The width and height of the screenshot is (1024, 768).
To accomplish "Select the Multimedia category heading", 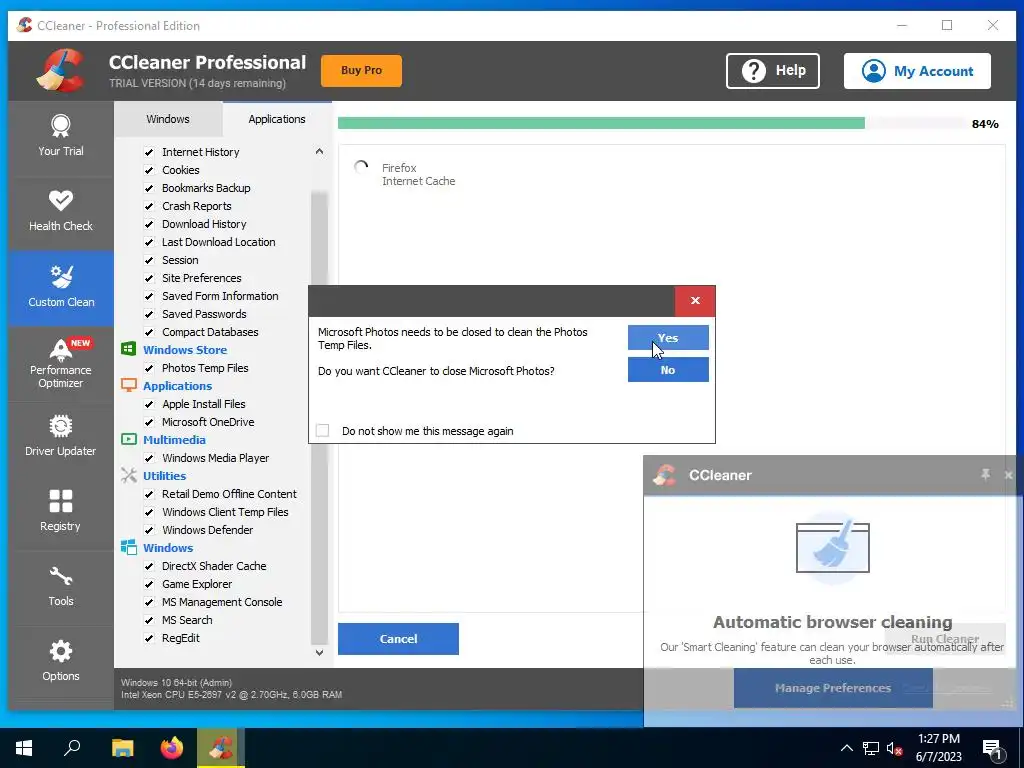I will tap(174, 440).
